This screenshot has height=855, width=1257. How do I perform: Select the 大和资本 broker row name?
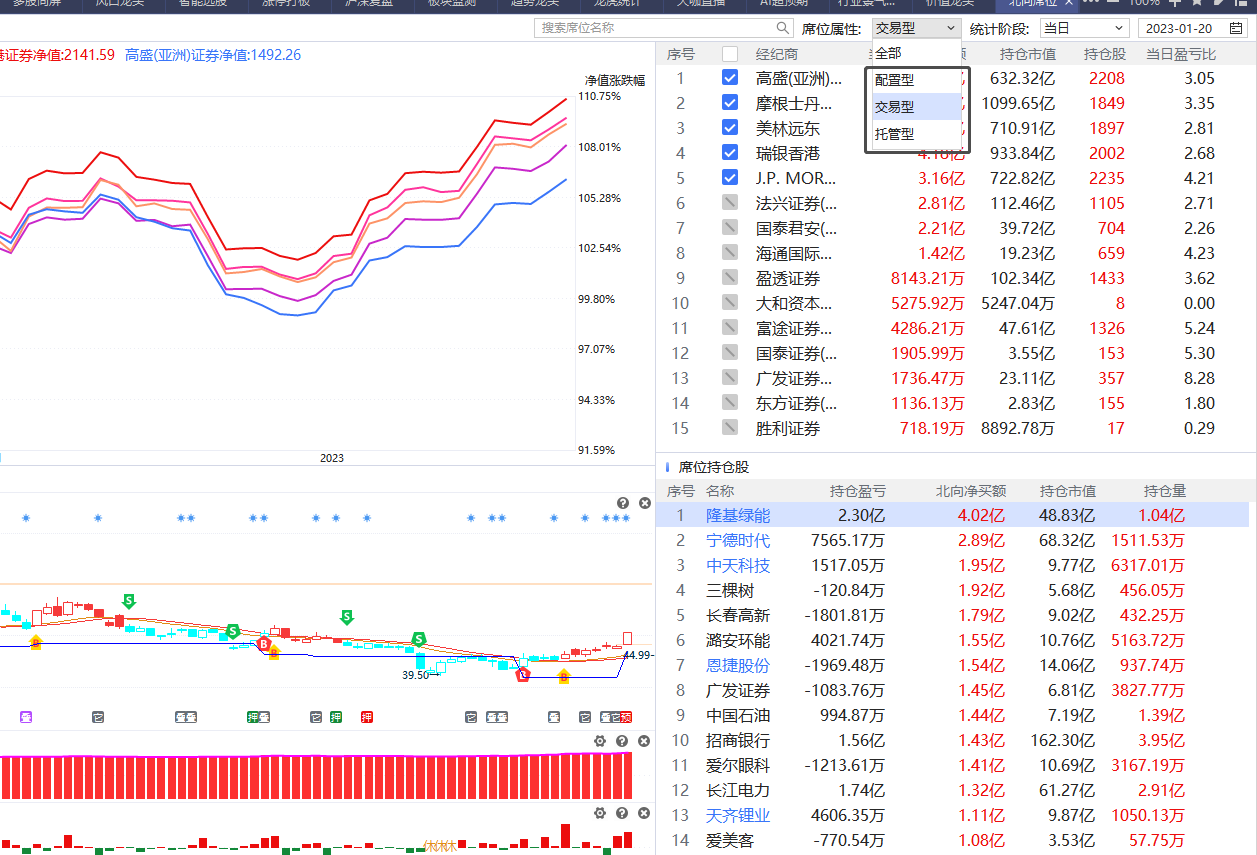click(794, 303)
